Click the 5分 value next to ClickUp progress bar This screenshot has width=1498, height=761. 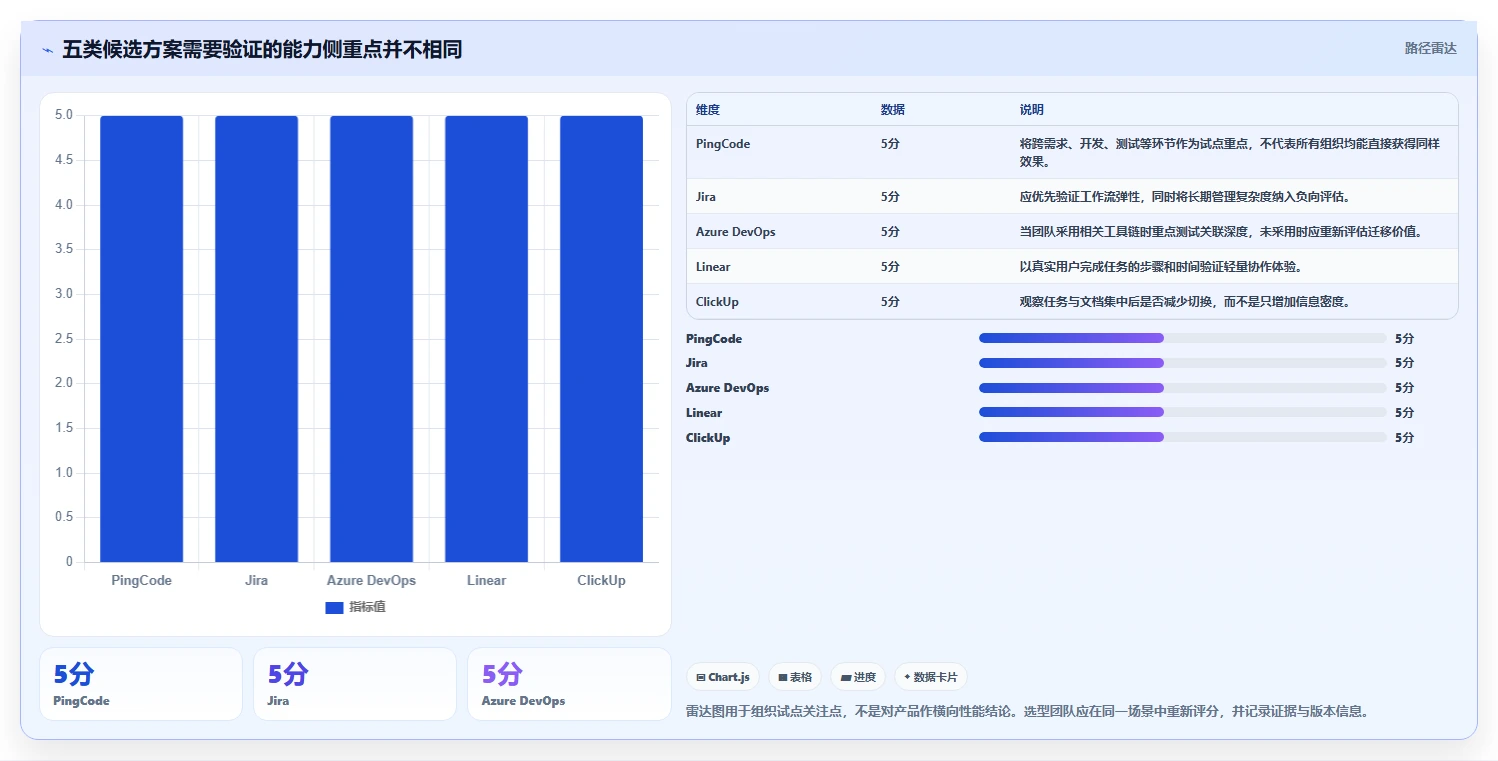(1404, 438)
